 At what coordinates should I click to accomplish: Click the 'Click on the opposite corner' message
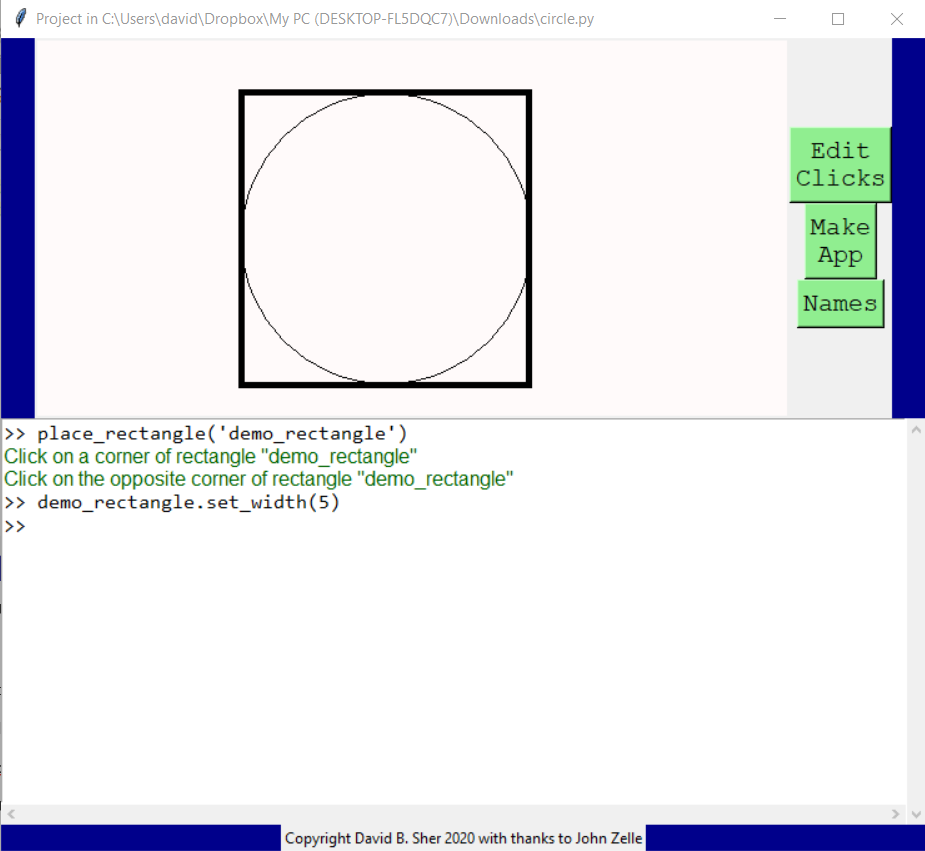(x=258, y=479)
